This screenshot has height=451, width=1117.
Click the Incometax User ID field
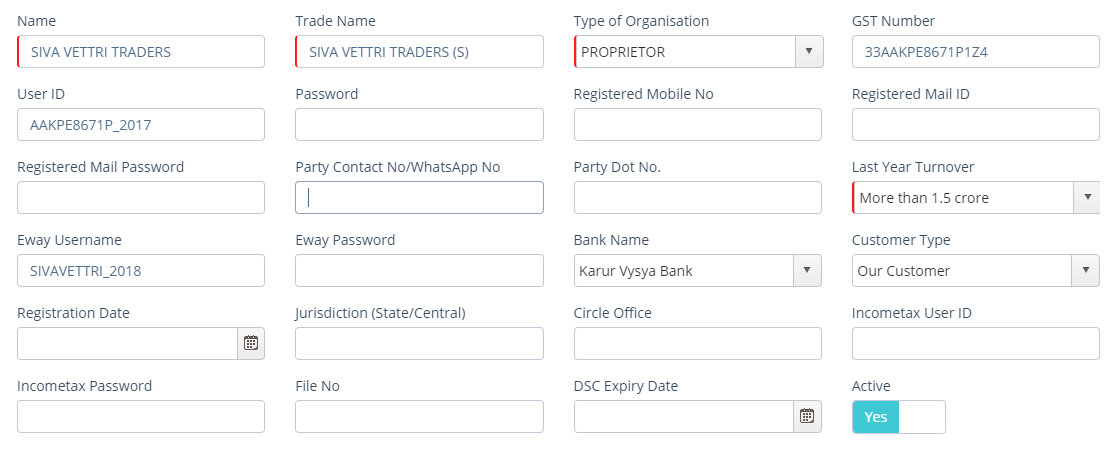(976, 343)
